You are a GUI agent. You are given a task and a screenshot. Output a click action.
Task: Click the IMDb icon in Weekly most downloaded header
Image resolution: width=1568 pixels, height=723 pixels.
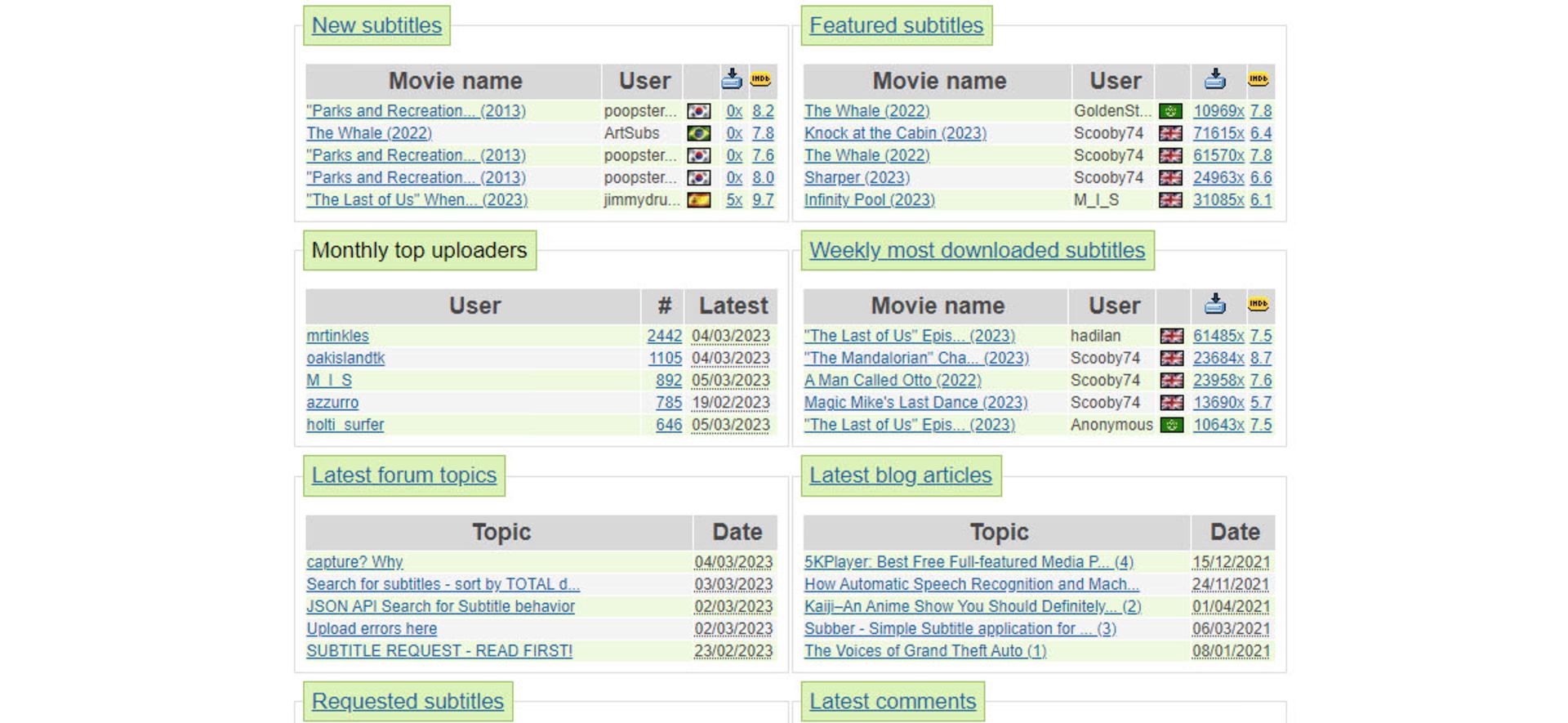tap(1258, 304)
